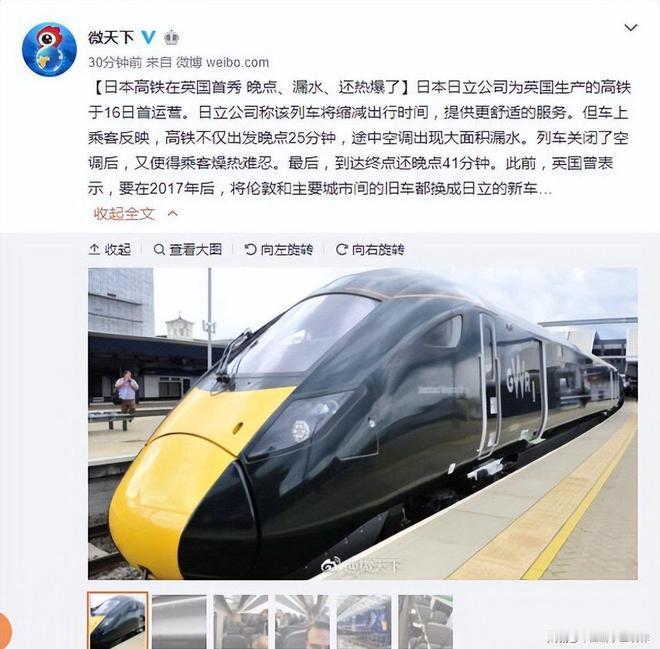
Task: Click the upward arrow icon beside 收起
Action: tap(94, 250)
